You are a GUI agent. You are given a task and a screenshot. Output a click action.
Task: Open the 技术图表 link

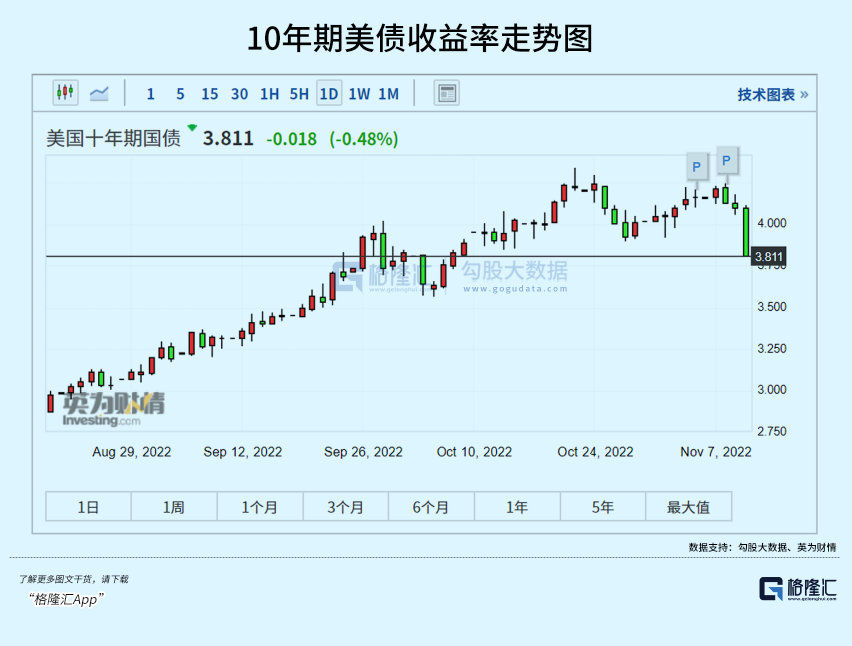coord(773,95)
